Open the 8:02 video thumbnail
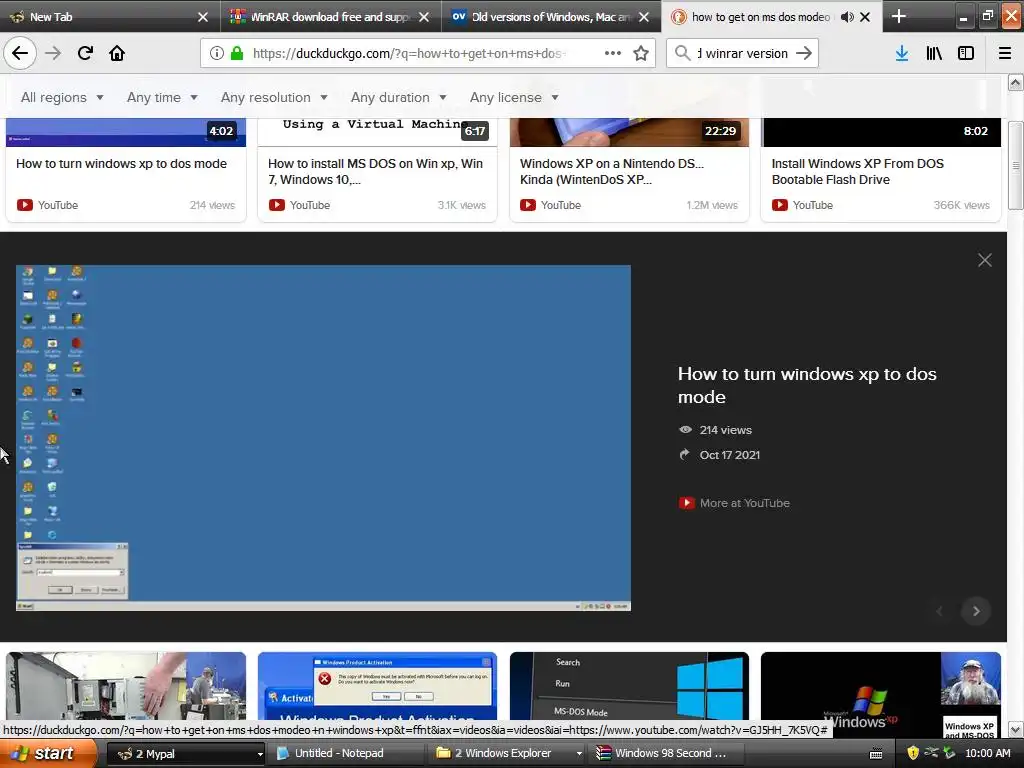The image size is (1024, 768). [x=881, y=132]
